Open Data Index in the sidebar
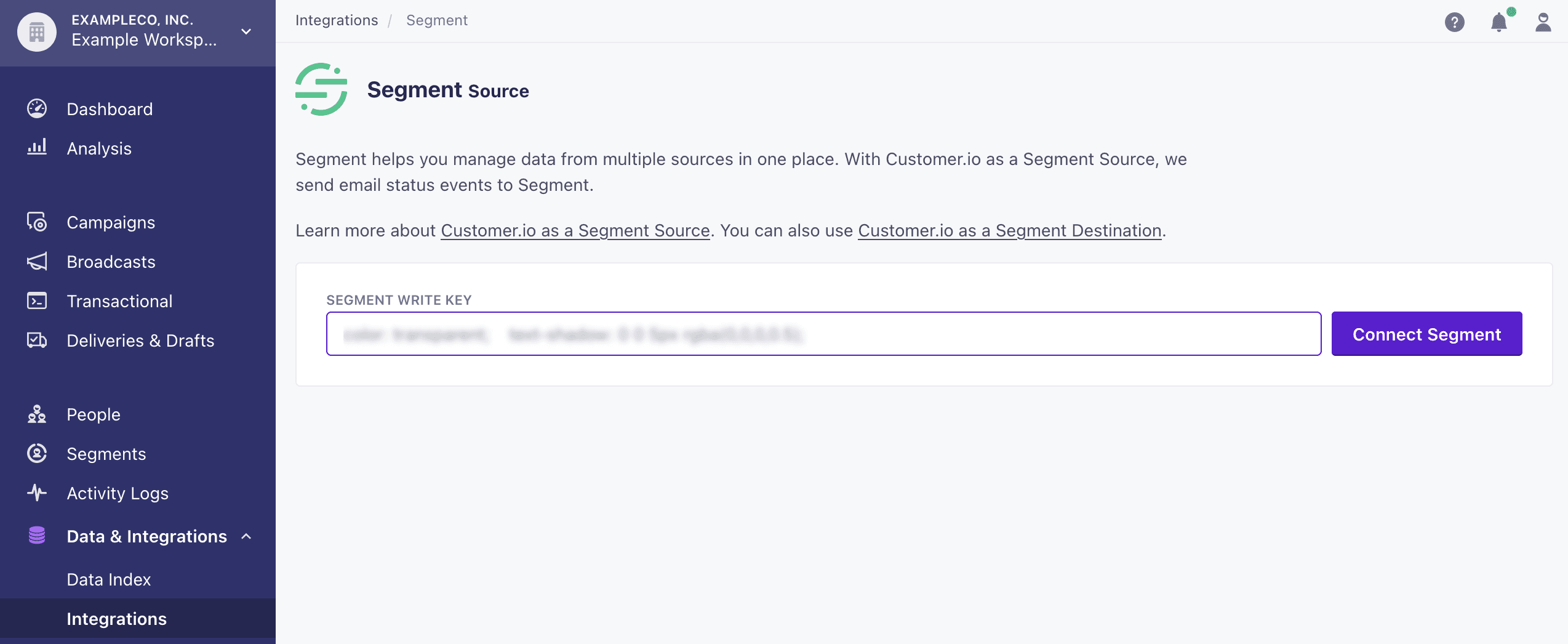This screenshot has height=644, width=1568. tap(108, 579)
